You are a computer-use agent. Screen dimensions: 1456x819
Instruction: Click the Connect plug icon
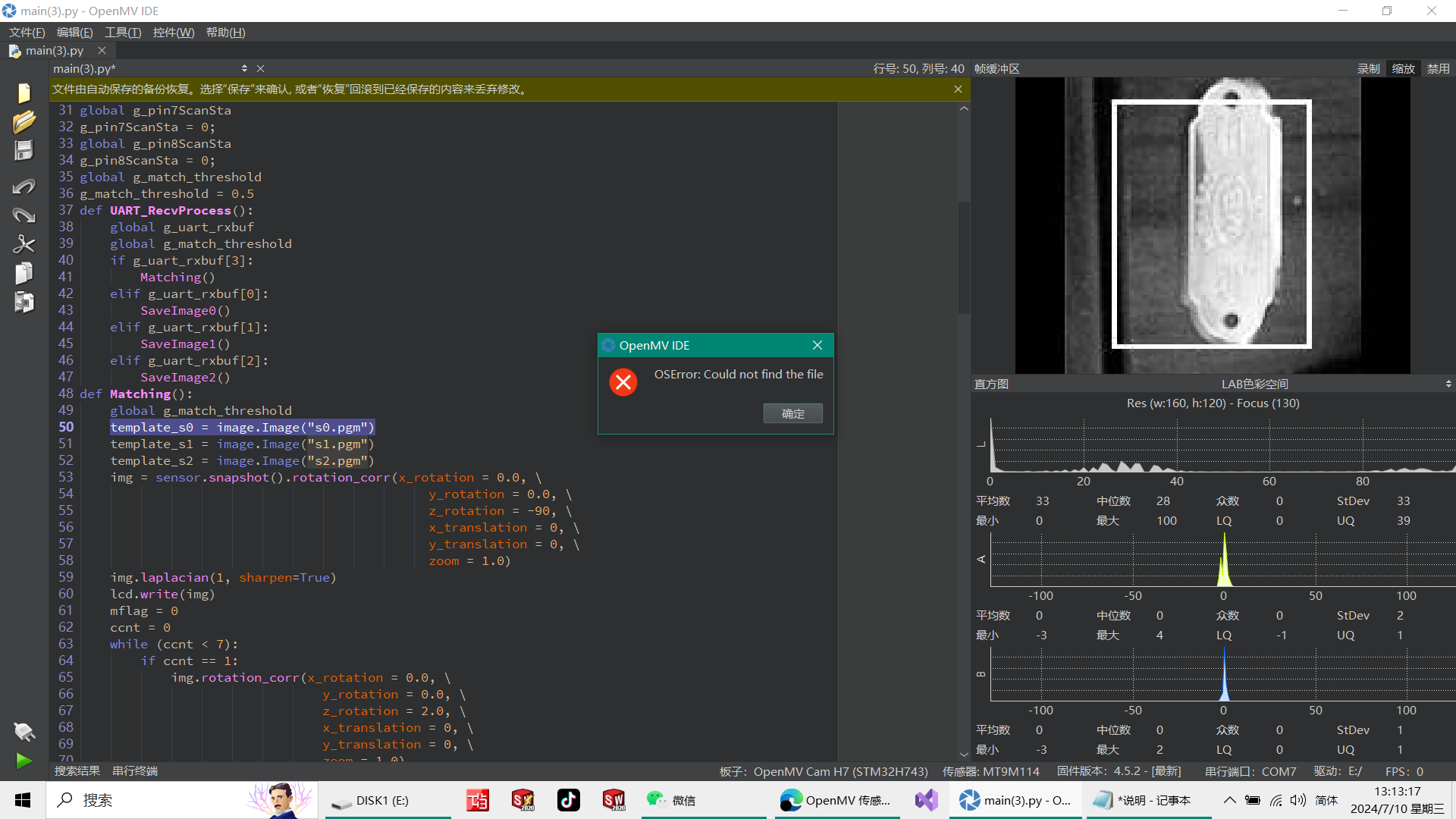tap(24, 732)
